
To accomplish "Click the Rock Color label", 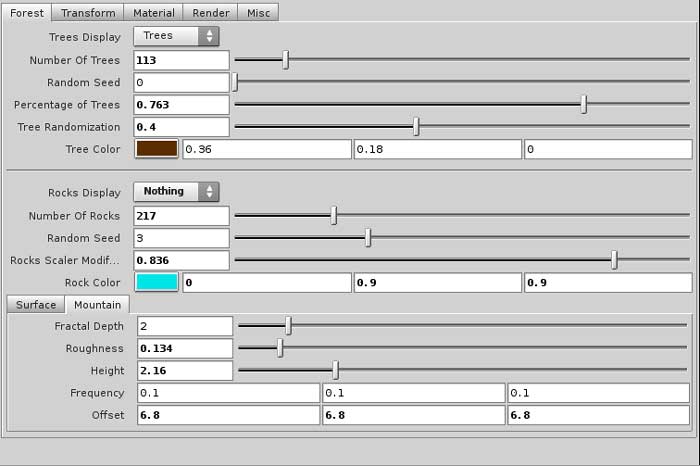I will 92,283.
